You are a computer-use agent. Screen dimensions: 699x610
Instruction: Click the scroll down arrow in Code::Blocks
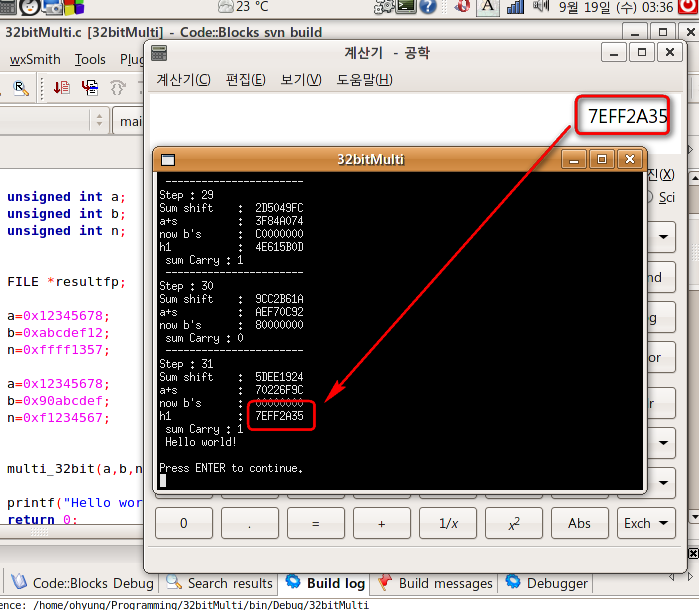(x=694, y=517)
